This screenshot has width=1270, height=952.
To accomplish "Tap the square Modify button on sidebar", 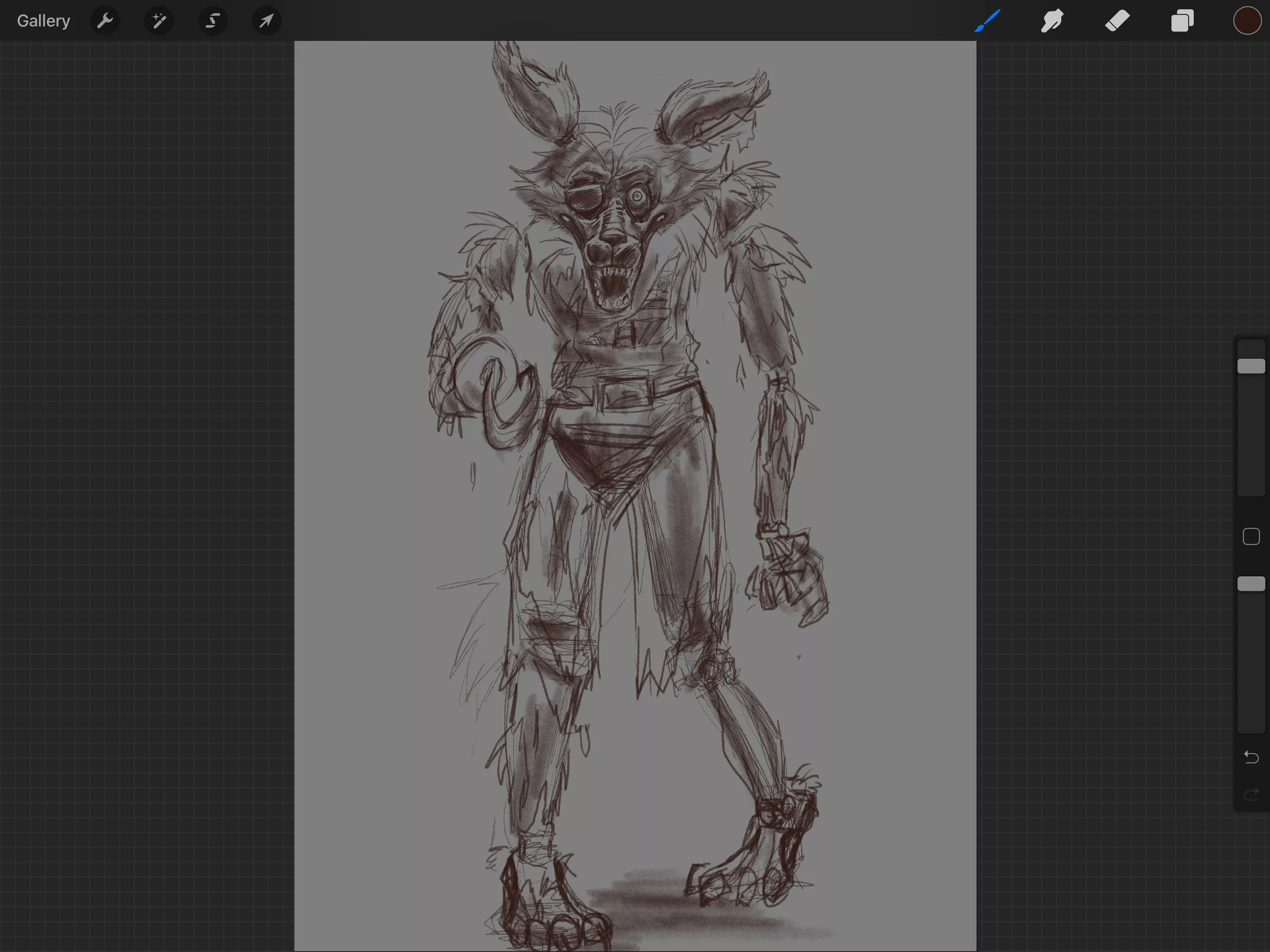I will tap(1251, 537).
